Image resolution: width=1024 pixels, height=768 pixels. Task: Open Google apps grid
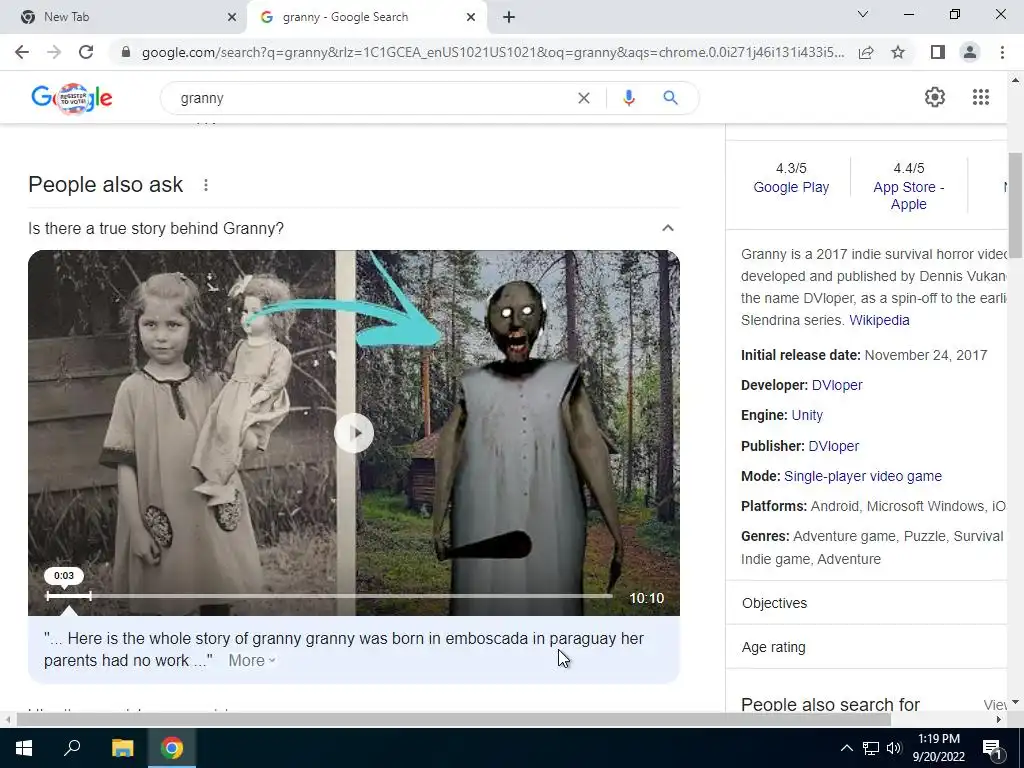(x=980, y=97)
